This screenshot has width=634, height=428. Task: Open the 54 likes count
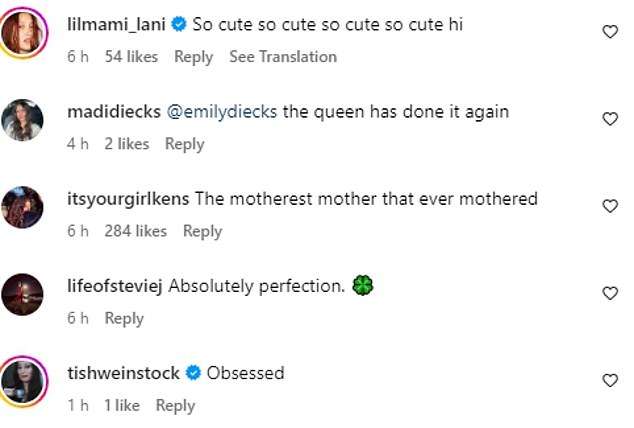(x=131, y=57)
